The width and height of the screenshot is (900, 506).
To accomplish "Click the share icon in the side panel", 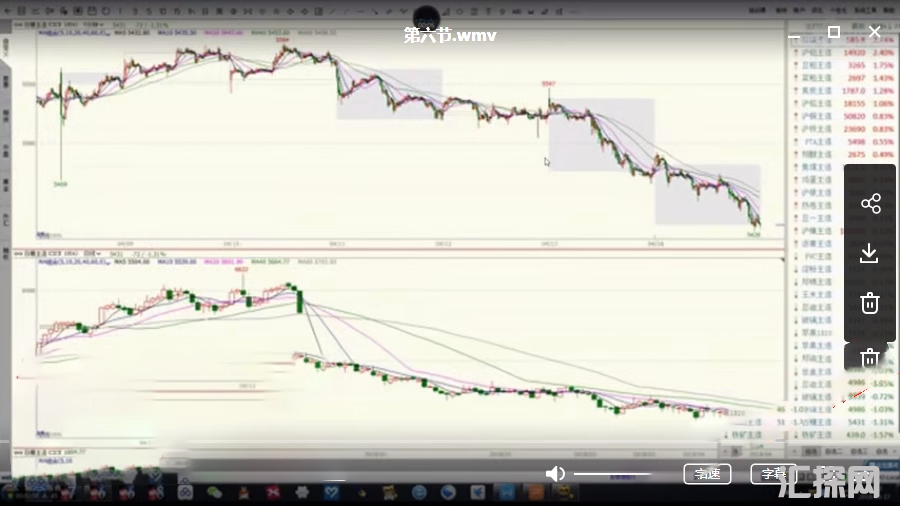I will pyautogui.click(x=871, y=204).
